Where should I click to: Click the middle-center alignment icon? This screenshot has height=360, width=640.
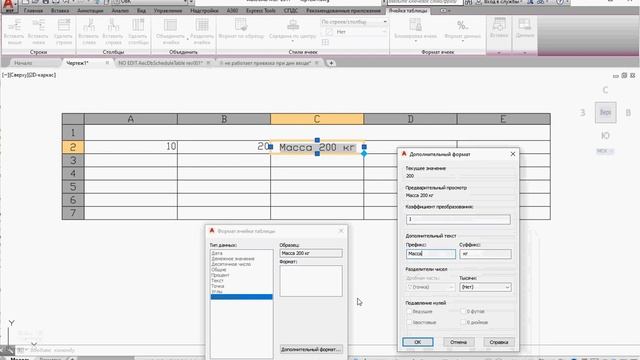(x=293, y=25)
